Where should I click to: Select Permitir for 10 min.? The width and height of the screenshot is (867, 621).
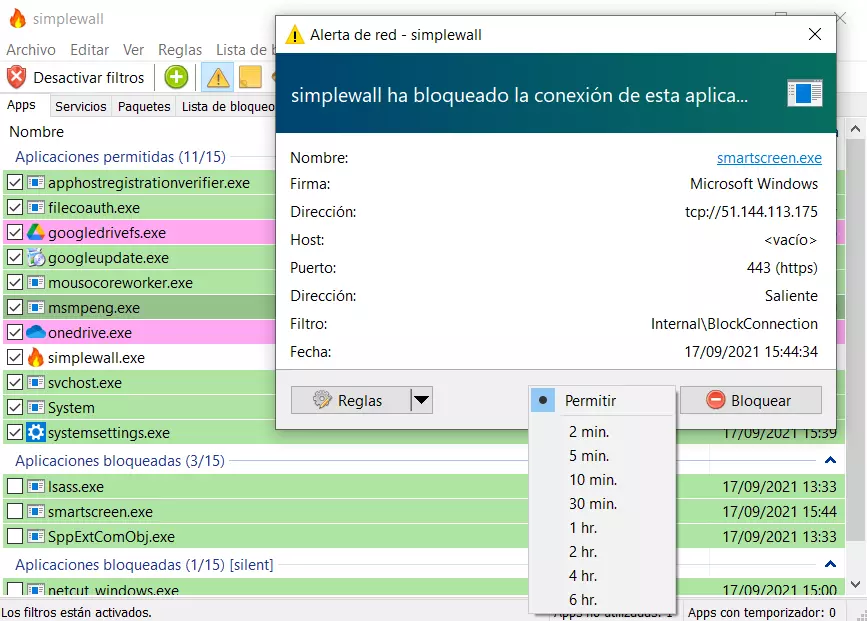[x=602, y=479]
